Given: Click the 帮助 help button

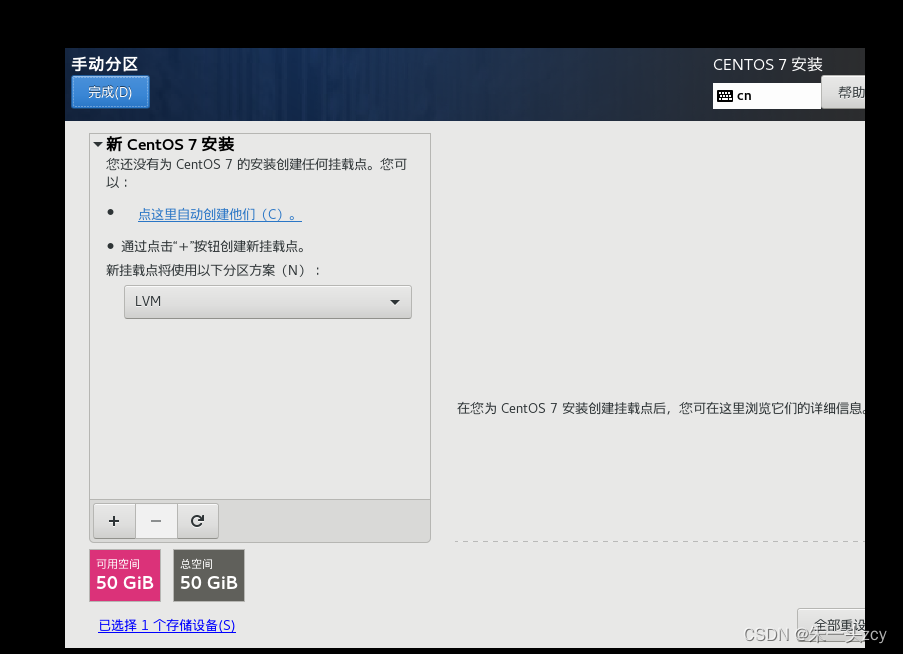Looking at the screenshot, I should pos(844,92).
